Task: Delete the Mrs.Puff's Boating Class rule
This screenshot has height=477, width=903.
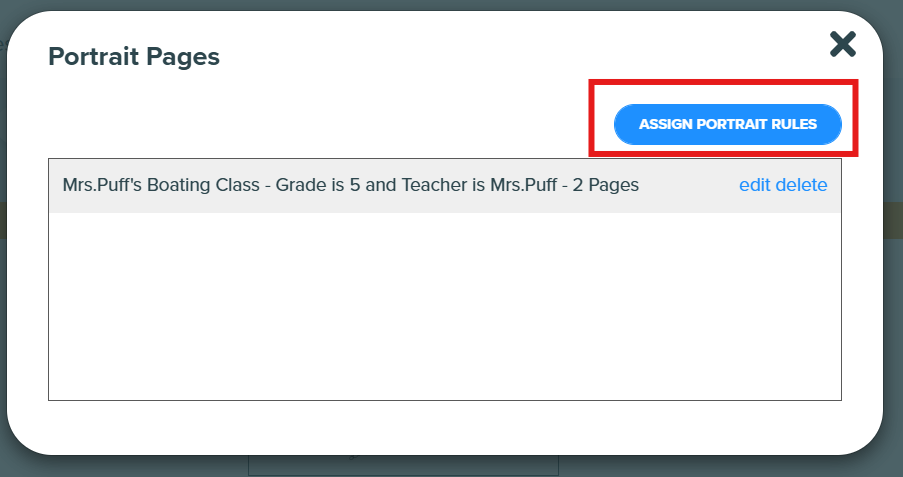Action: click(801, 185)
